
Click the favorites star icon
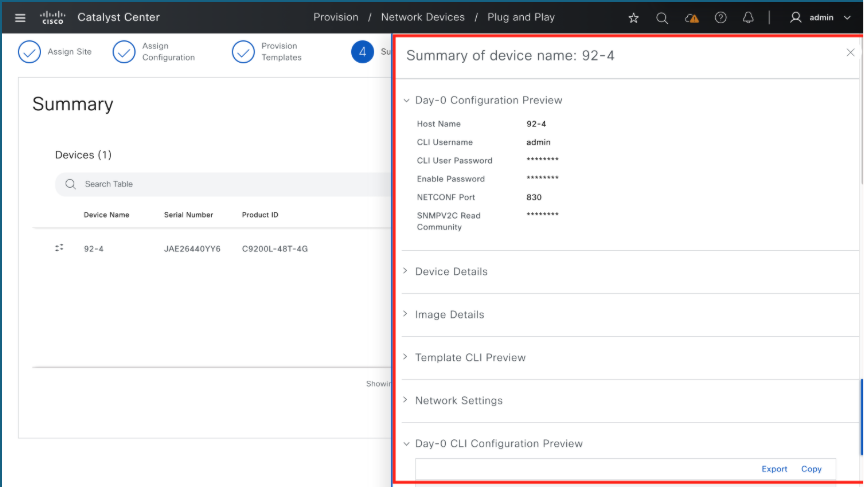coord(634,18)
